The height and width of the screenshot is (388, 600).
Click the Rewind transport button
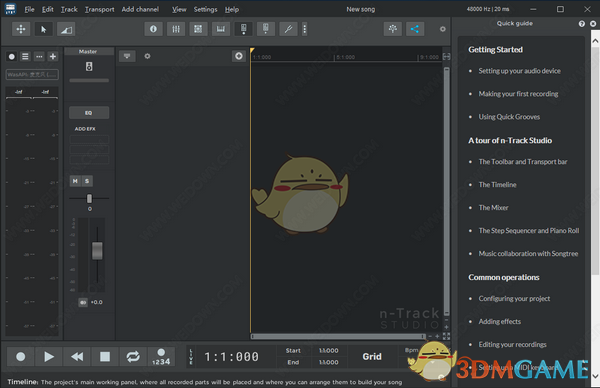click(77, 357)
